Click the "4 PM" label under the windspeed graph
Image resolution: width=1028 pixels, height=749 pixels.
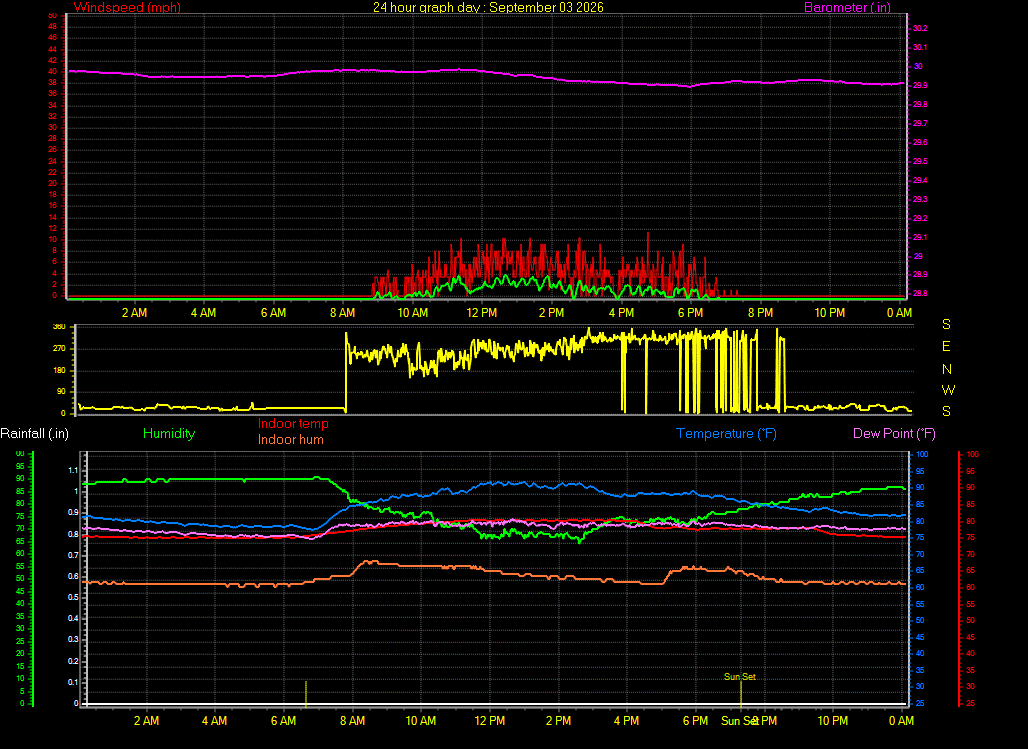(621, 313)
